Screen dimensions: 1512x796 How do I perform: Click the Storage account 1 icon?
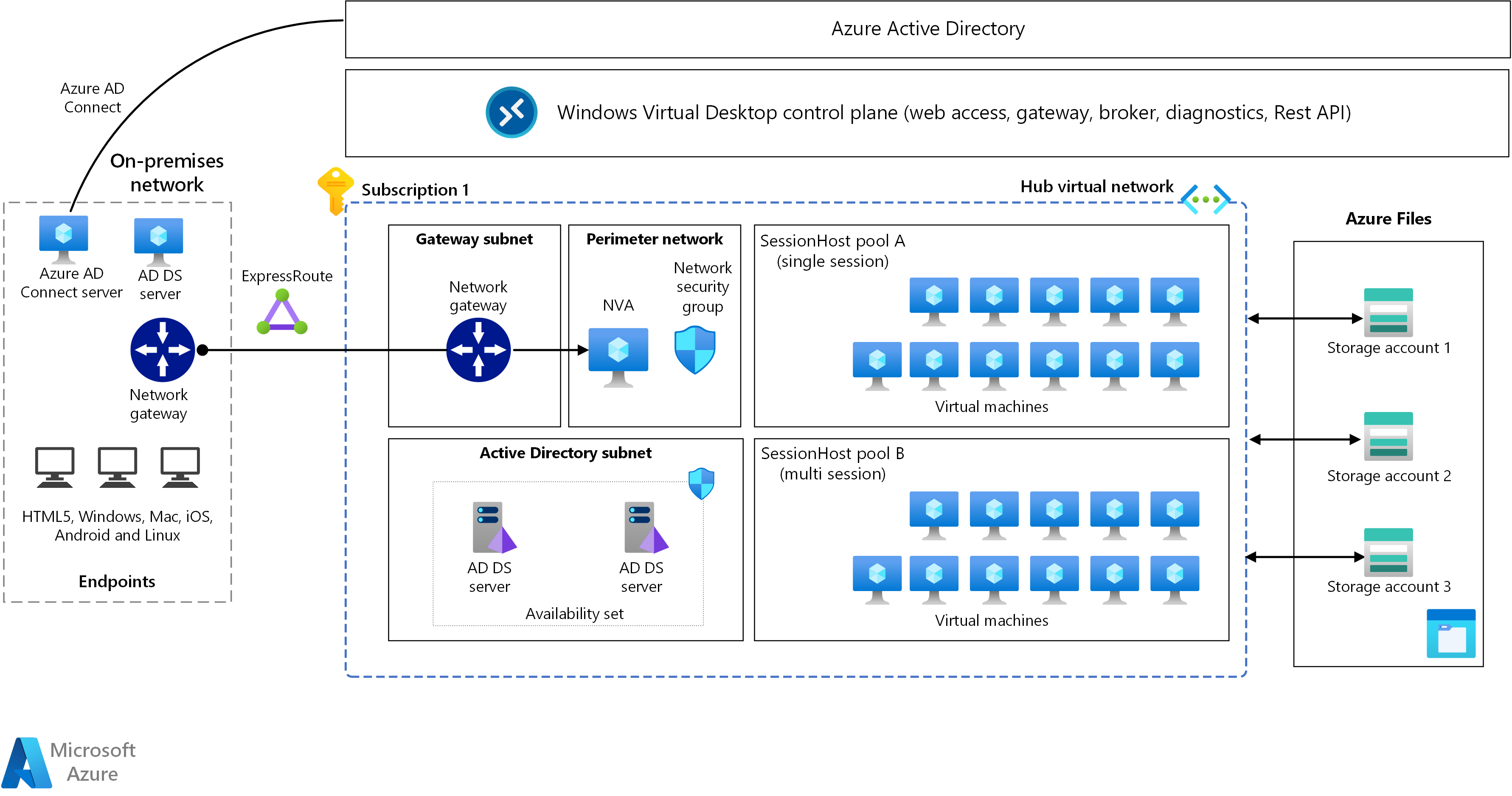(x=1388, y=312)
